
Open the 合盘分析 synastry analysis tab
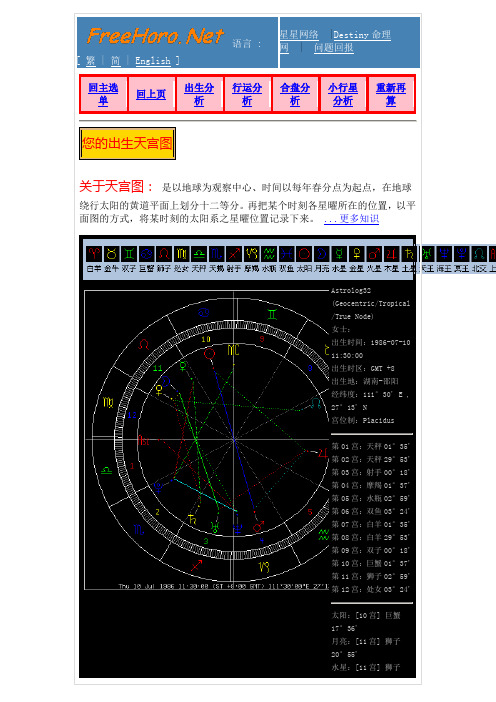295,94
